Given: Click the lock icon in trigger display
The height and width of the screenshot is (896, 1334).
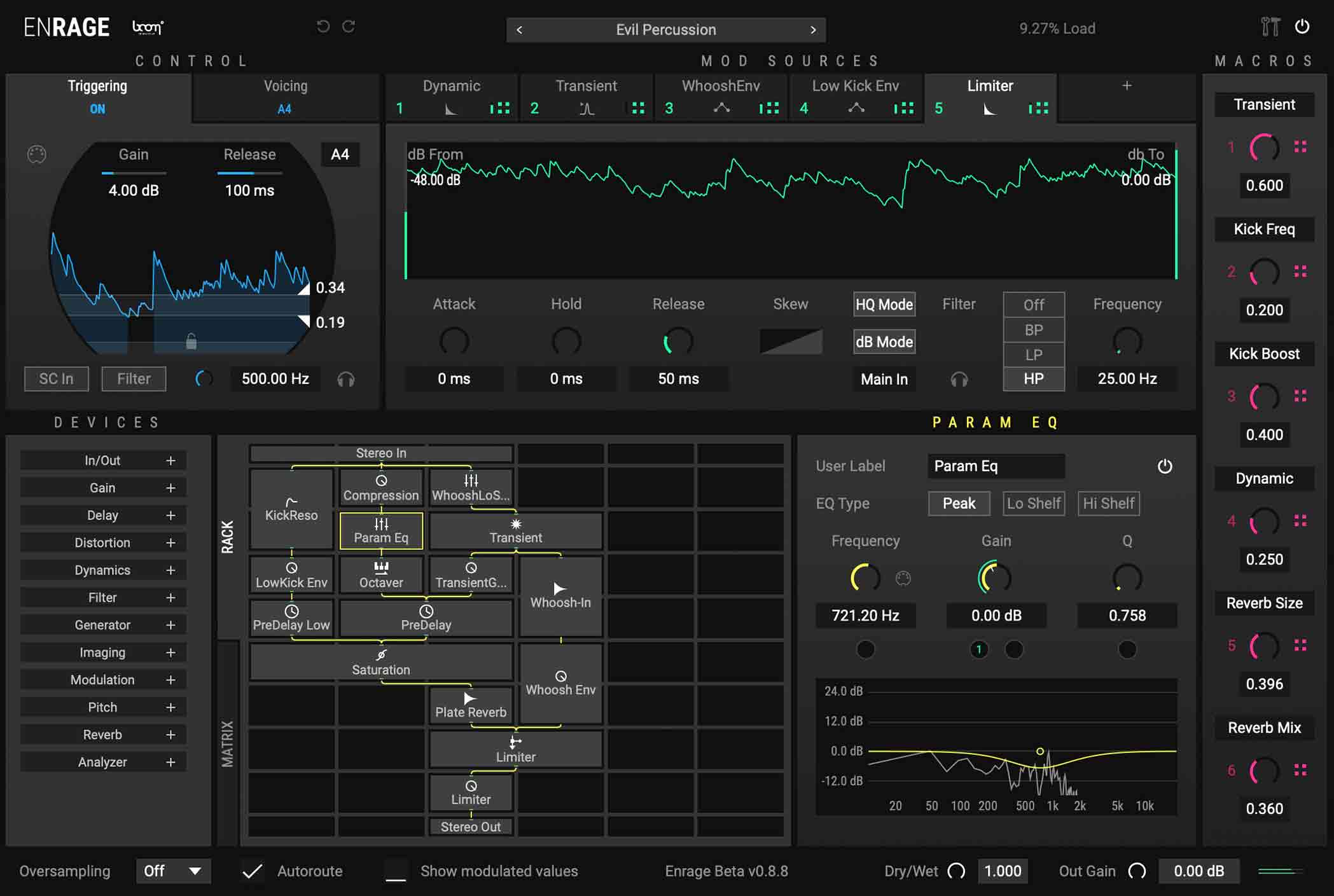Looking at the screenshot, I should coord(191,341).
